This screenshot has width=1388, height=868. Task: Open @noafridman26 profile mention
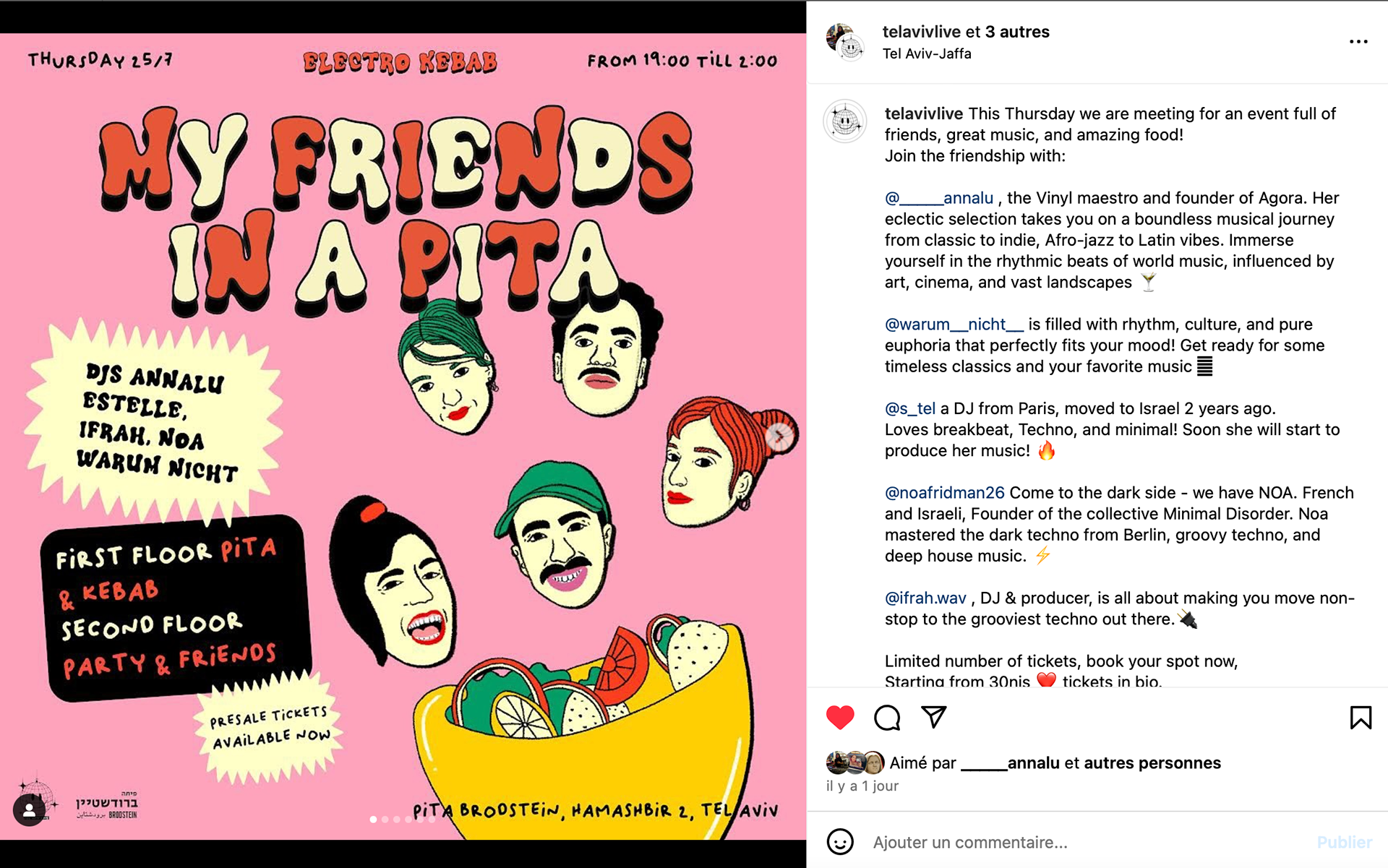coord(945,493)
